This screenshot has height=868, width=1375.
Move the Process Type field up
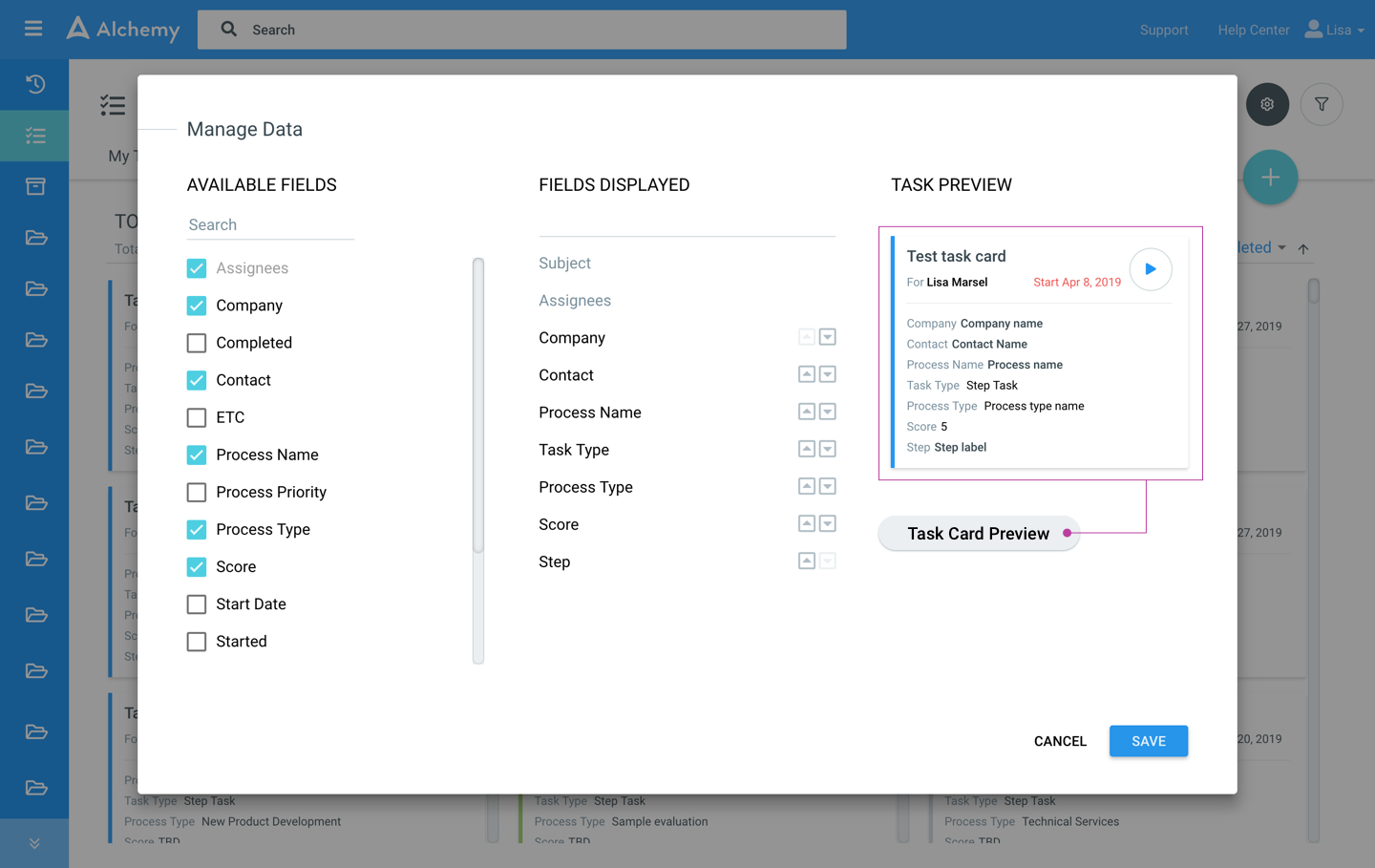click(x=807, y=486)
